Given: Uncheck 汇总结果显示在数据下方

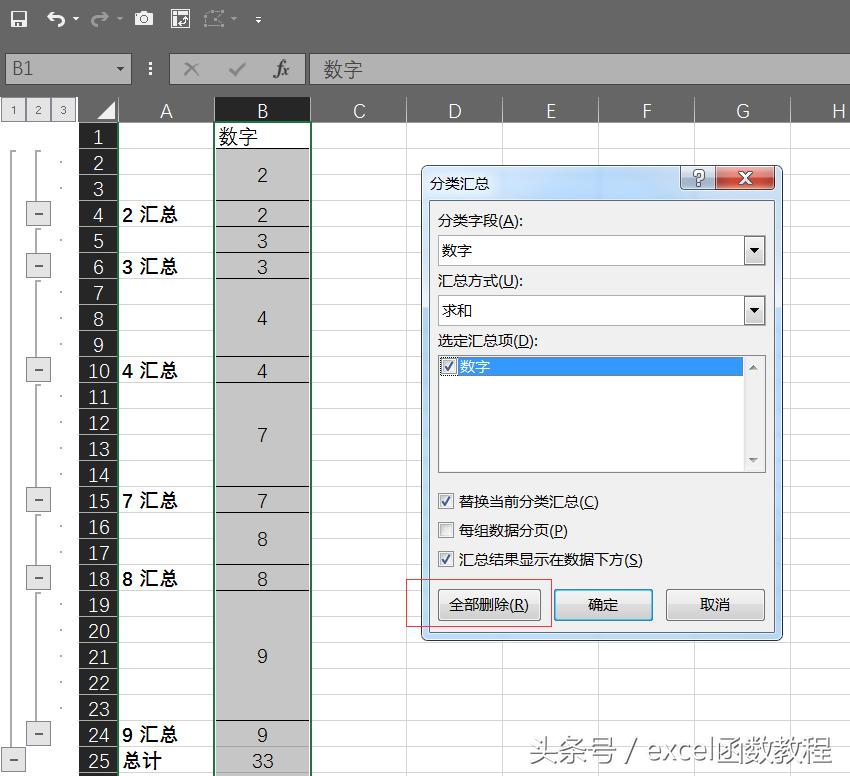Looking at the screenshot, I should 445,560.
